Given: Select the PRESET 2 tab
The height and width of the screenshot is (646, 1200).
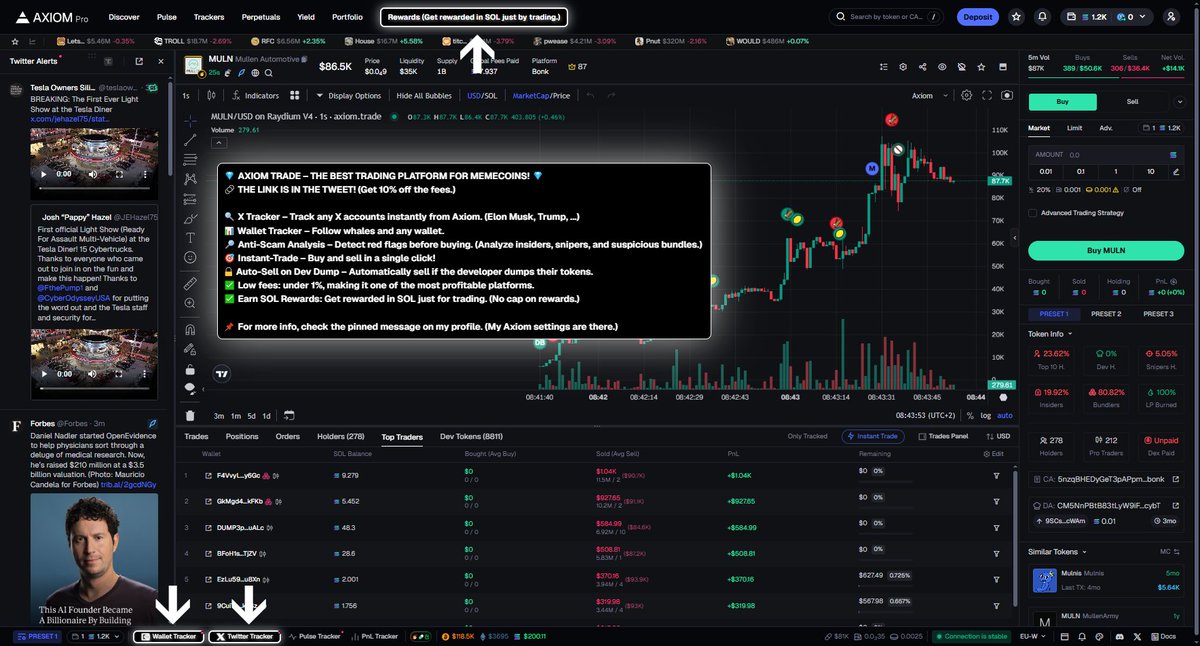Looking at the screenshot, I should pyautogui.click(x=1105, y=314).
